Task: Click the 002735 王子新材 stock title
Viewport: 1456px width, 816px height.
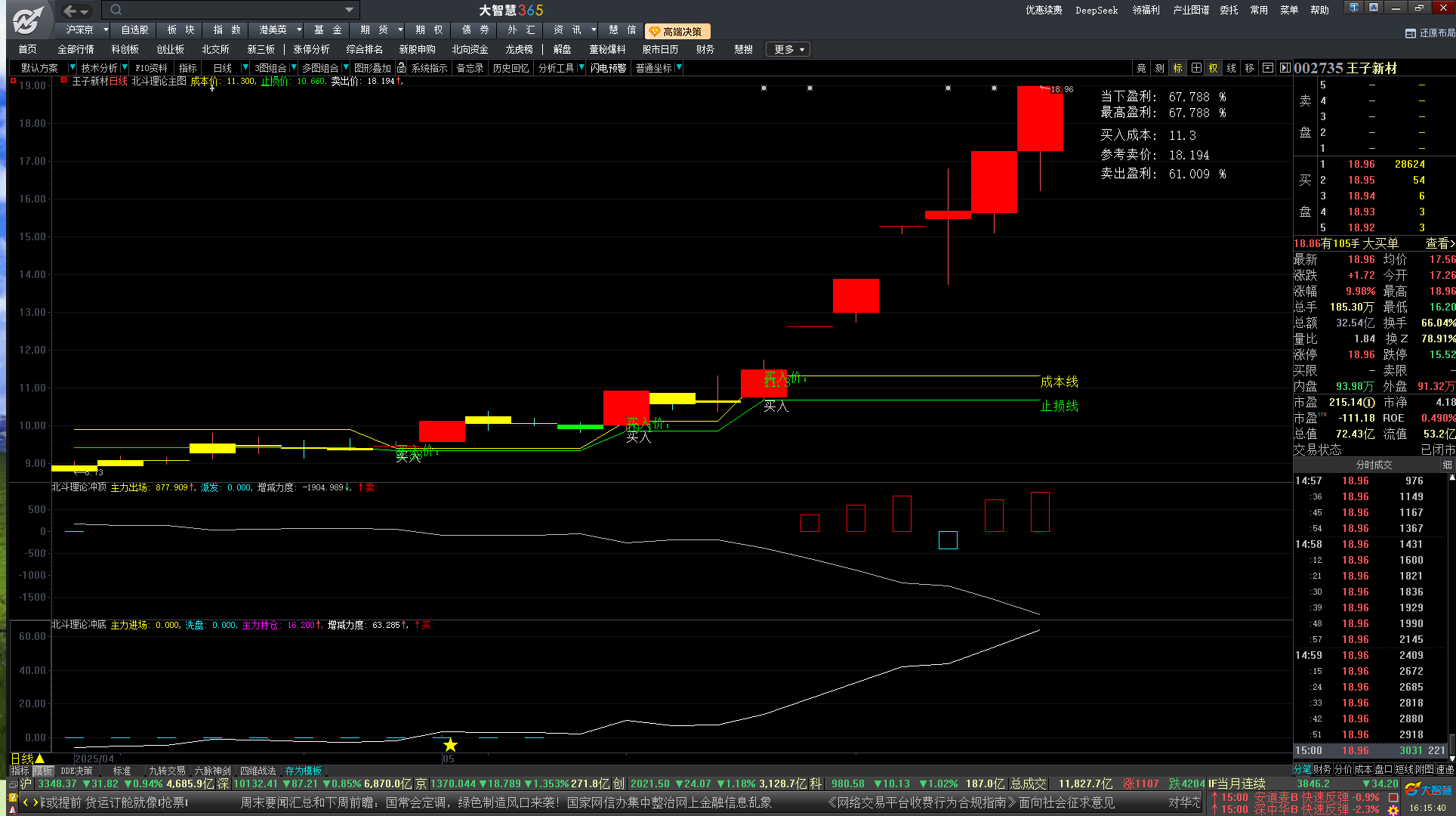Action: pyautogui.click(x=1345, y=68)
